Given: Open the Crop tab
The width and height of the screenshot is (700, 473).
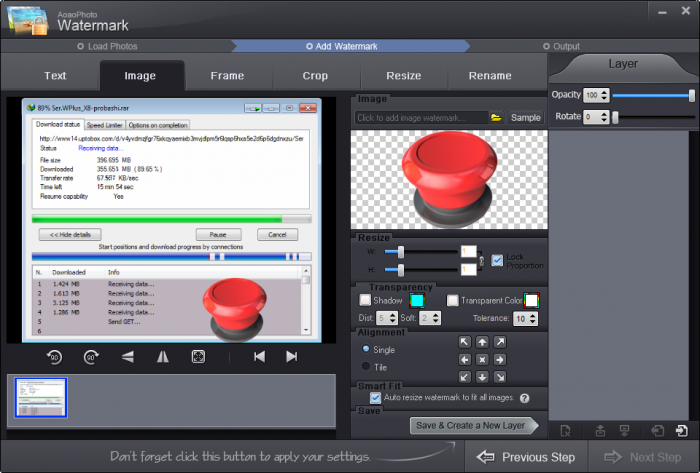Looking at the screenshot, I should [x=315, y=76].
